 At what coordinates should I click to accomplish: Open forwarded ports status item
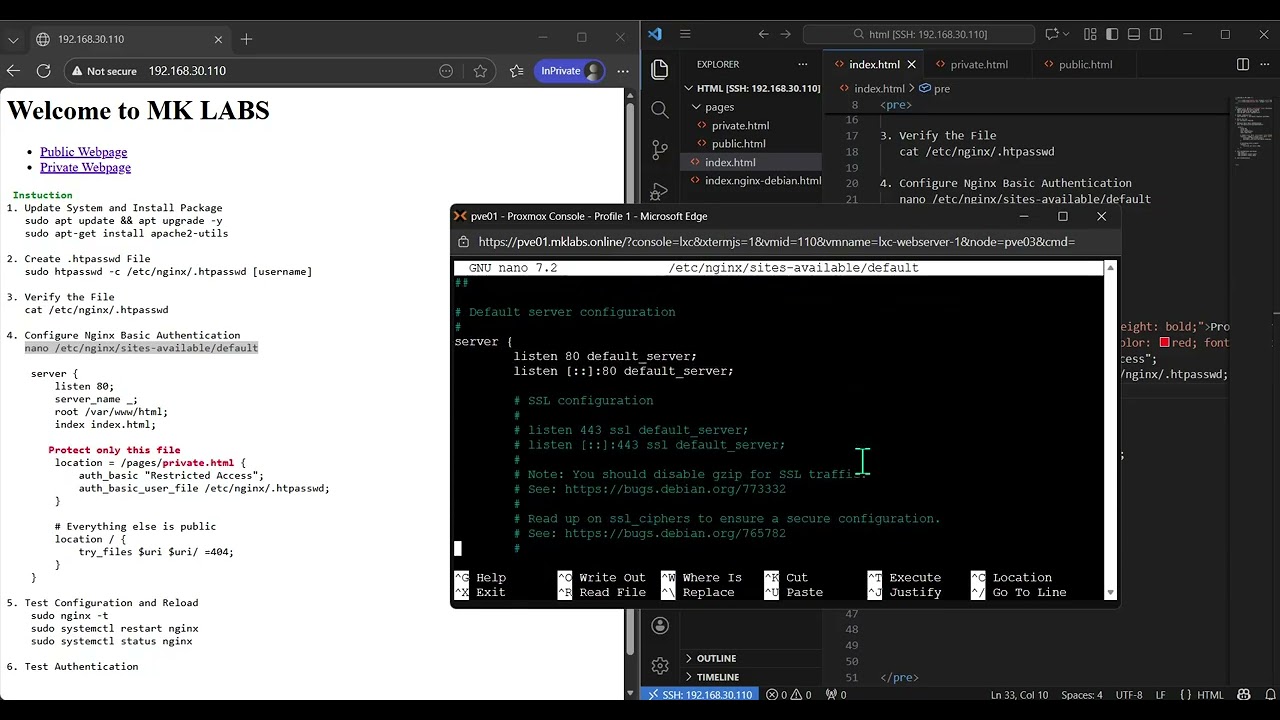pos(836,695)
